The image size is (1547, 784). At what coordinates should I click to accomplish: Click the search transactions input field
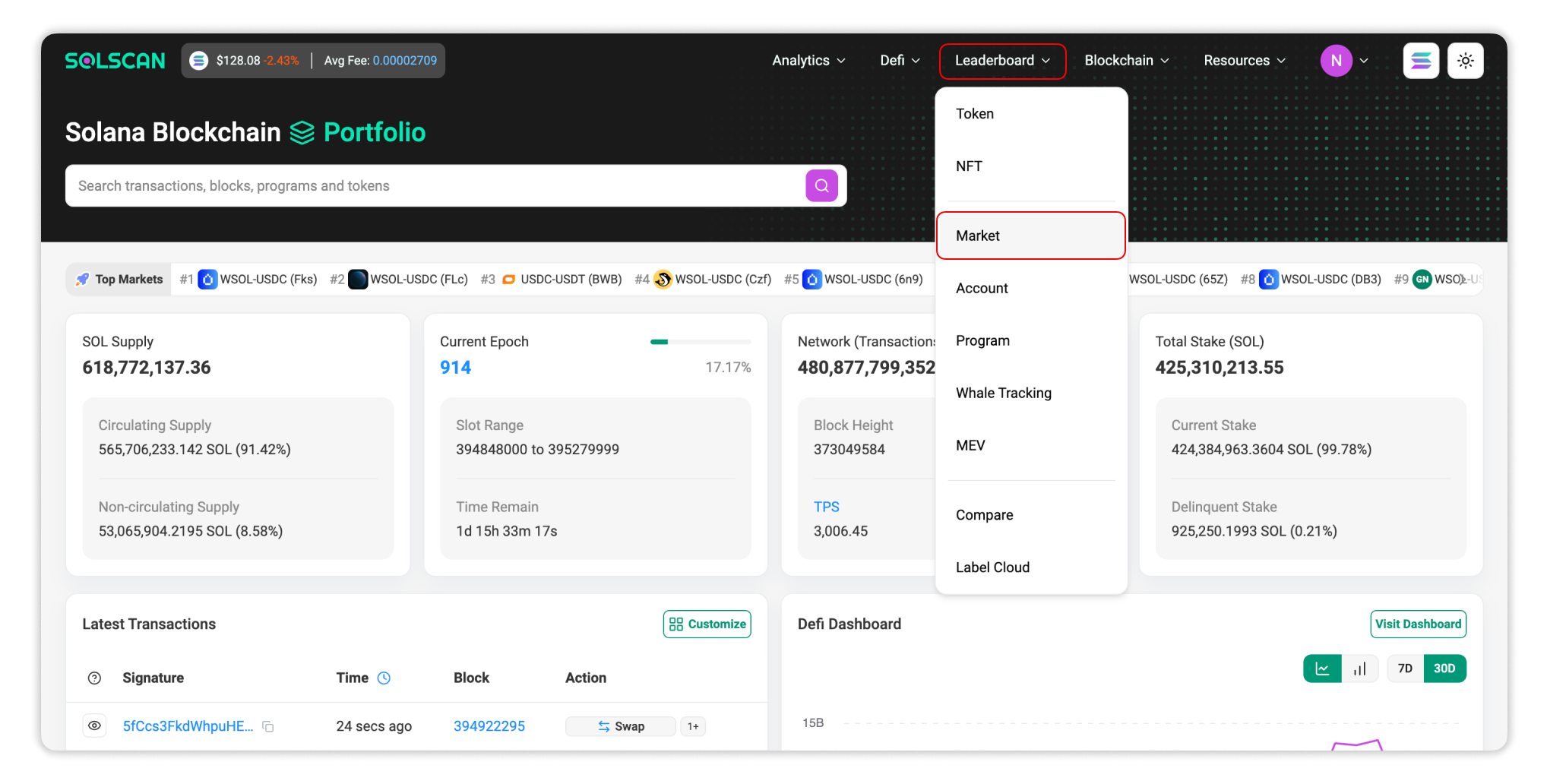[433, 185]
